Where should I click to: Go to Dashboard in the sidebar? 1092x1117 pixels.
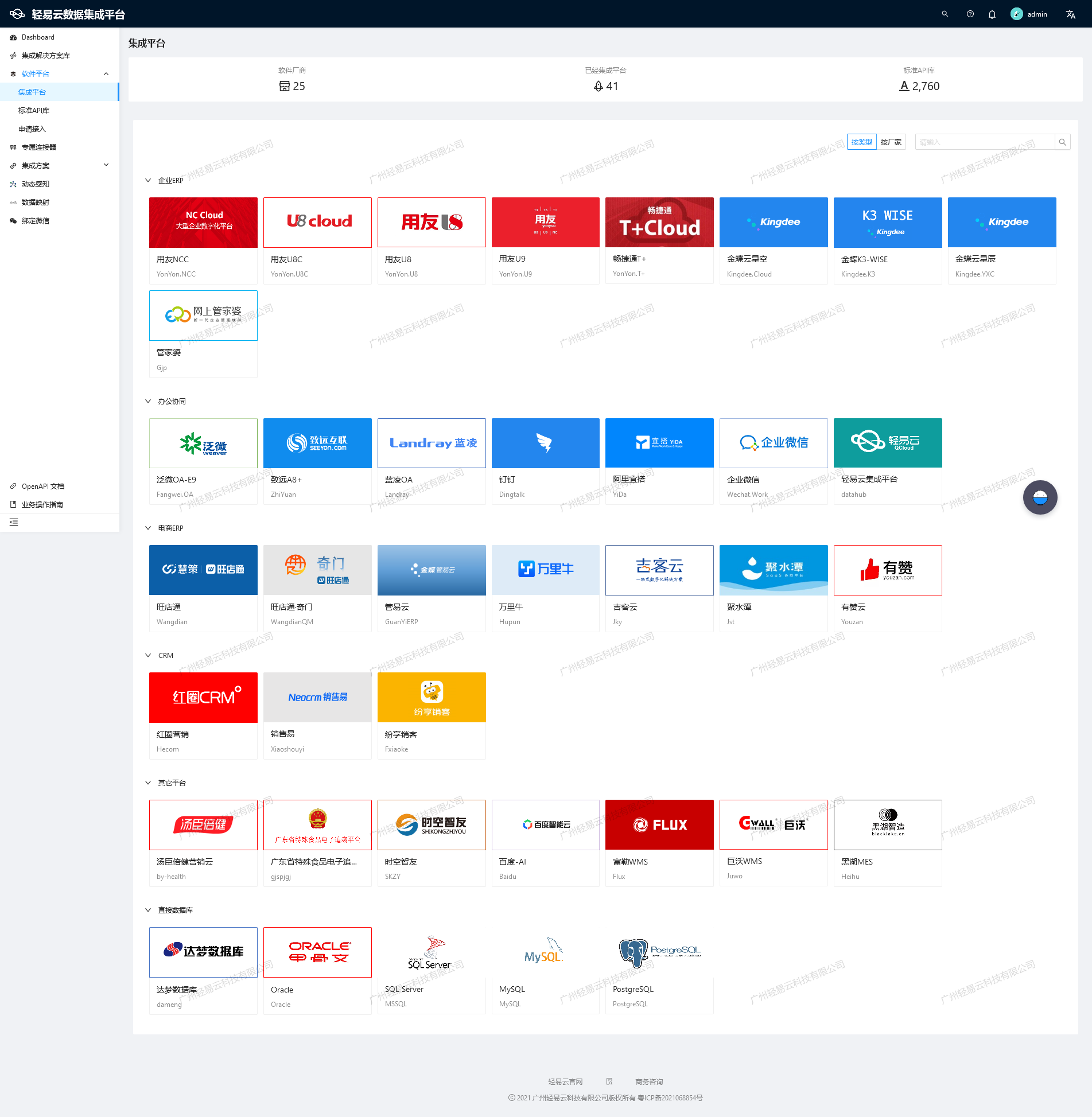point(60,37)
